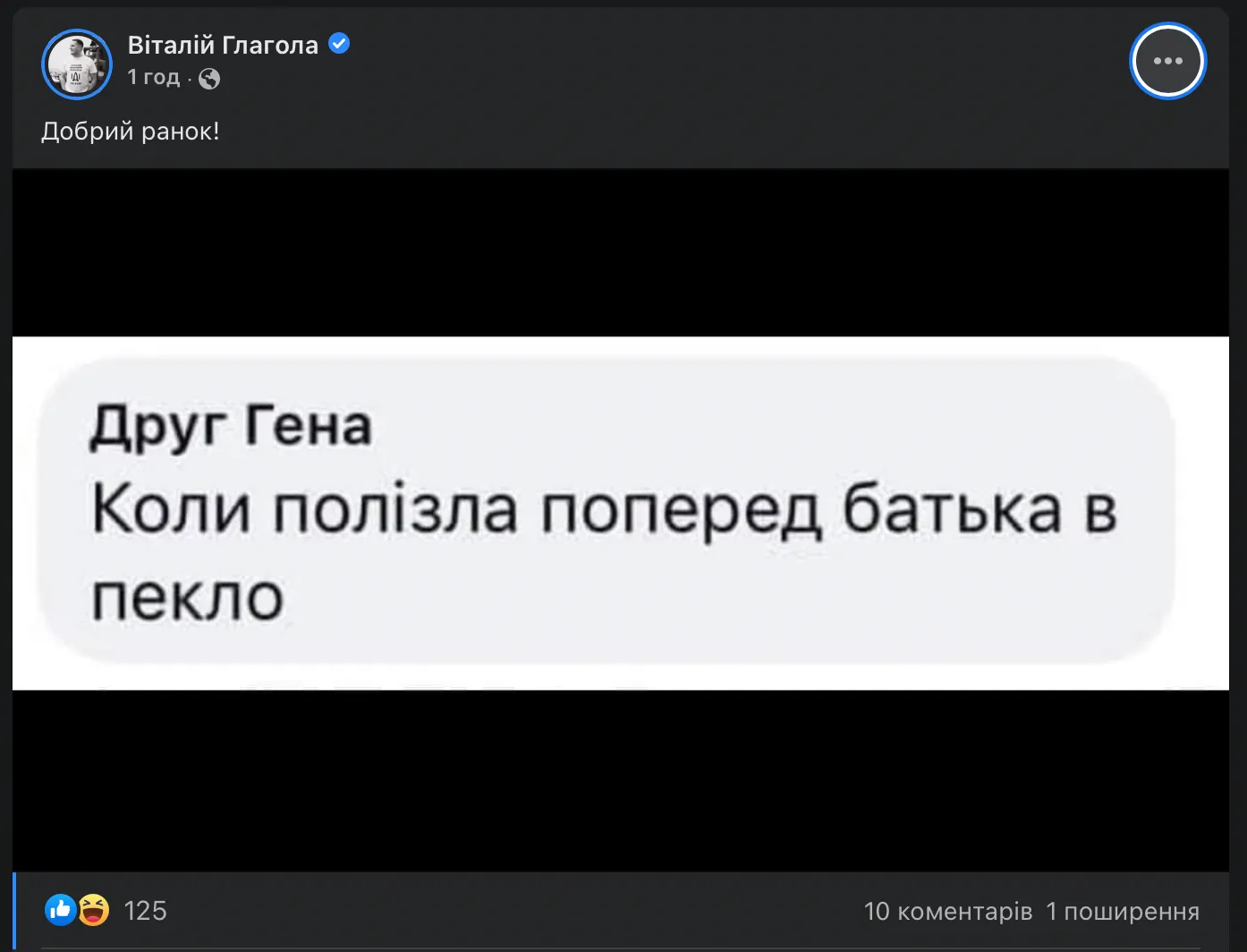
Task: Click the word "Коли" in the image
Action: 171,509
